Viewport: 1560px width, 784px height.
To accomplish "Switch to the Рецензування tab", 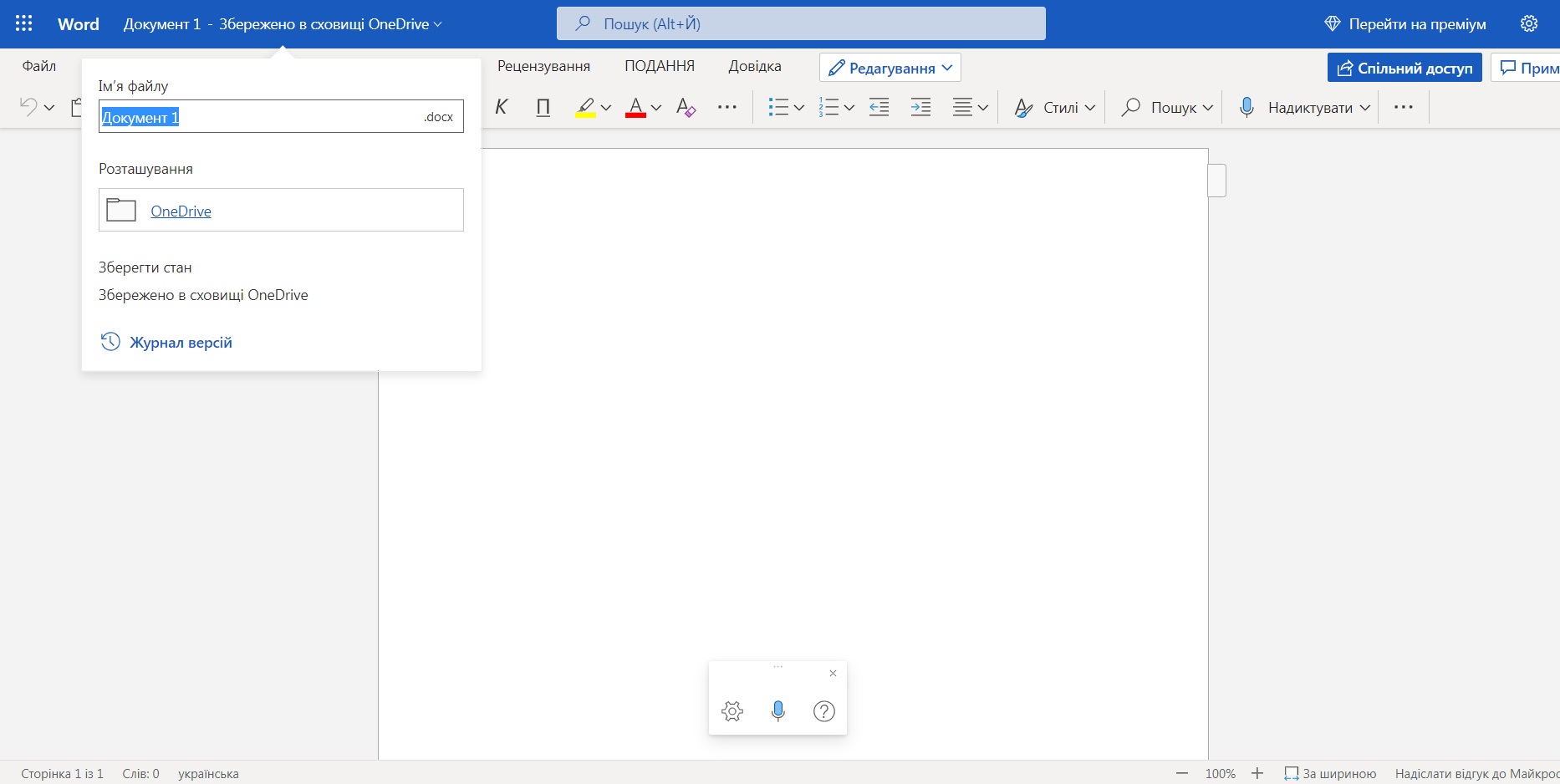I will tap(543, 66).
